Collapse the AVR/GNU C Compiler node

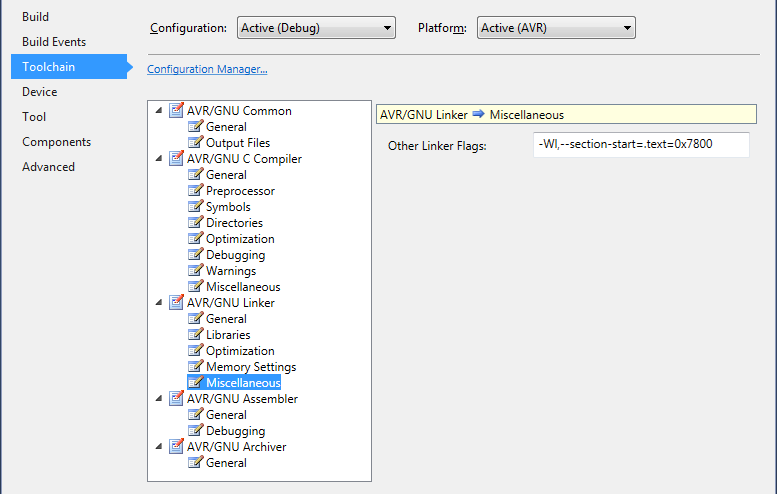(x=160, y=159)
